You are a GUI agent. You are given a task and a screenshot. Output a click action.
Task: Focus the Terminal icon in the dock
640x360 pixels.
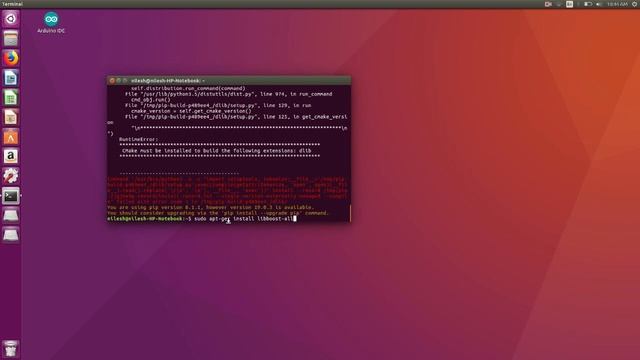pos(11,196)
